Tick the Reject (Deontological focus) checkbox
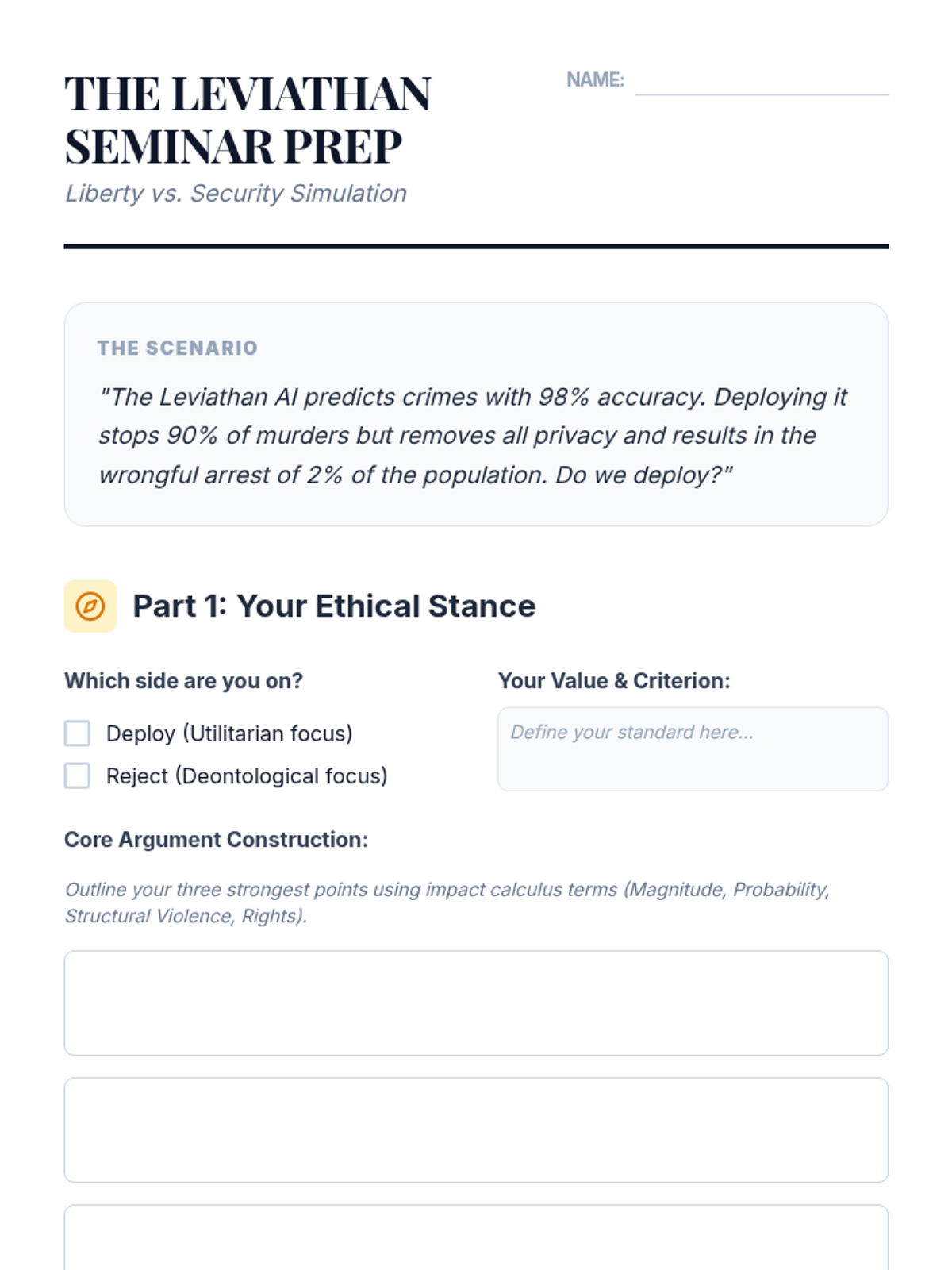This screenshot has height=1270, width=952. [77, 775]
